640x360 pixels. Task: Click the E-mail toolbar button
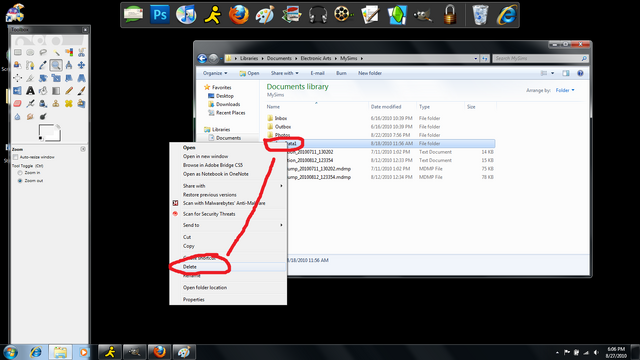coord(317,73)
